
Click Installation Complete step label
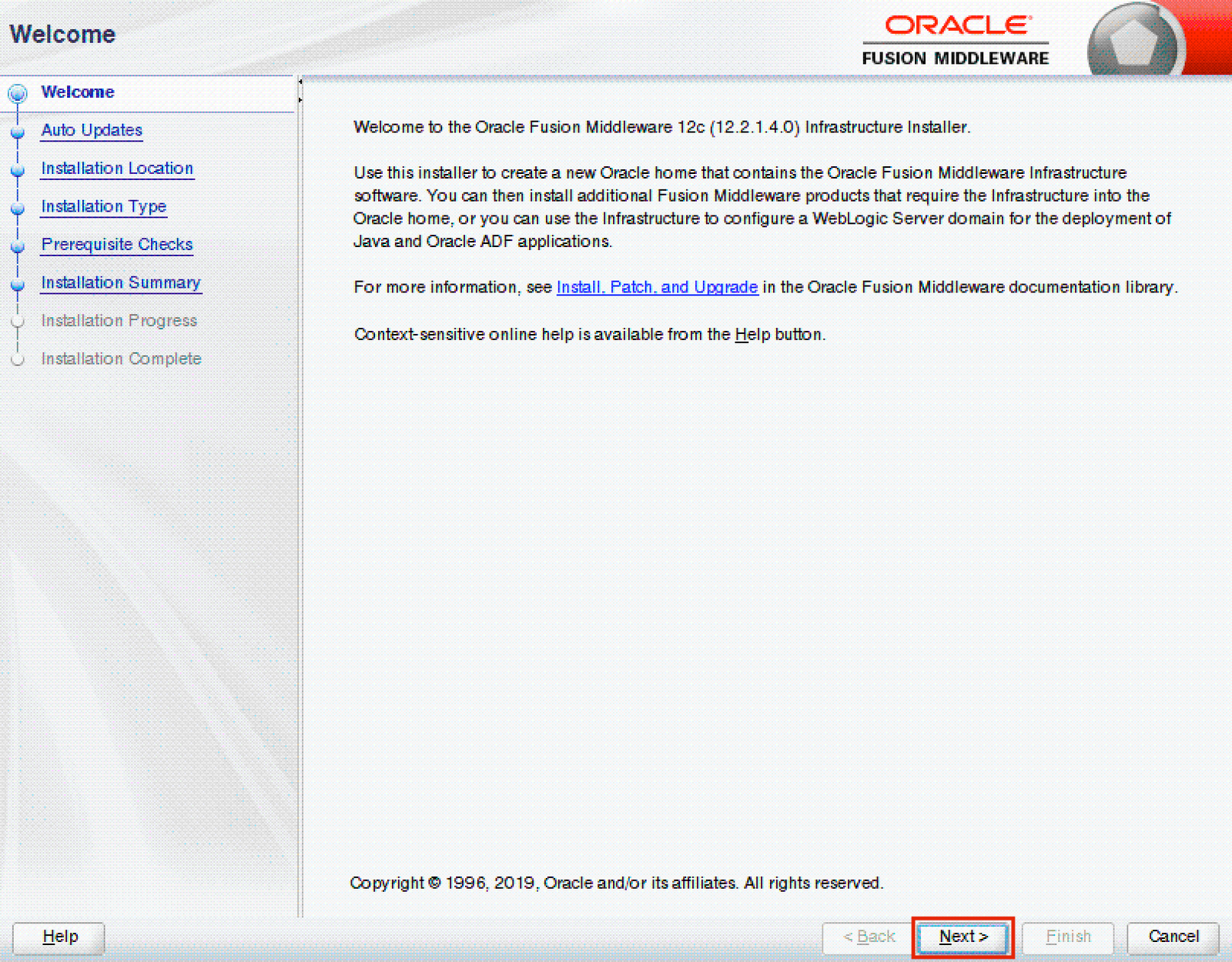[122, 359]
